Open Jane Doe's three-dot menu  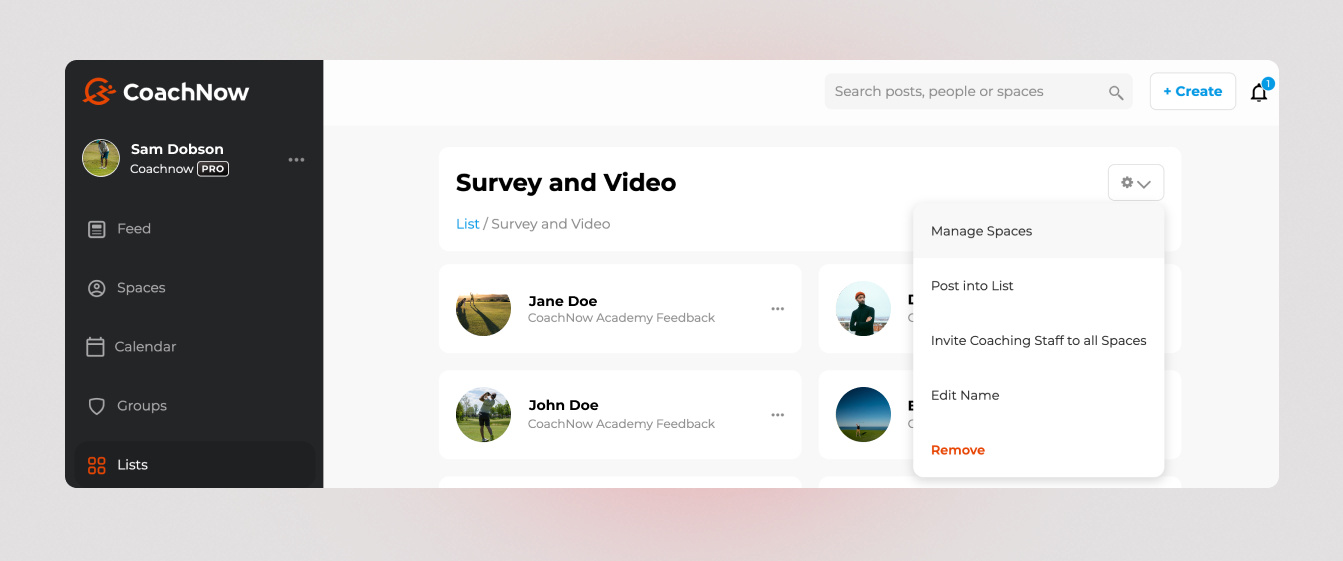coord(777,309)
